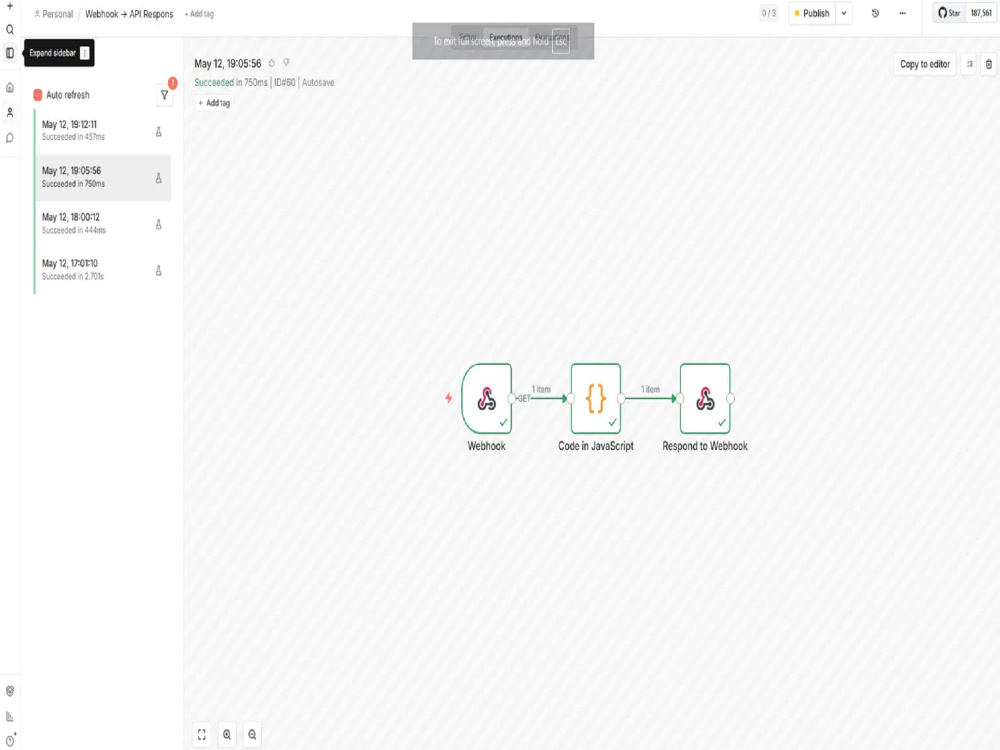Select the May 12, 19:05:56 execution row
1000x750 pixels.
103,177
